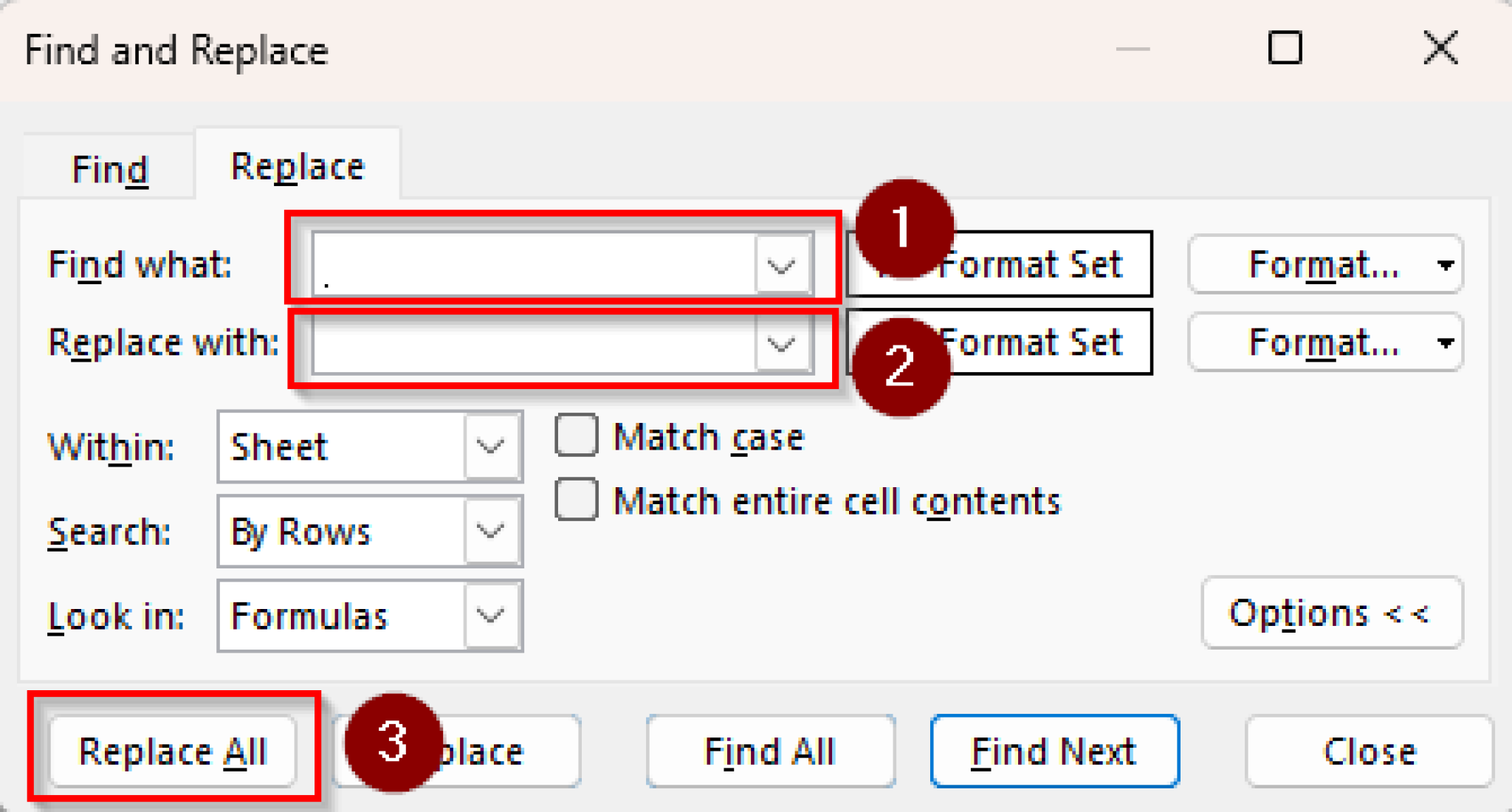Collapse options with Options << button
1512x812 pixels.
pos(1331,613)
